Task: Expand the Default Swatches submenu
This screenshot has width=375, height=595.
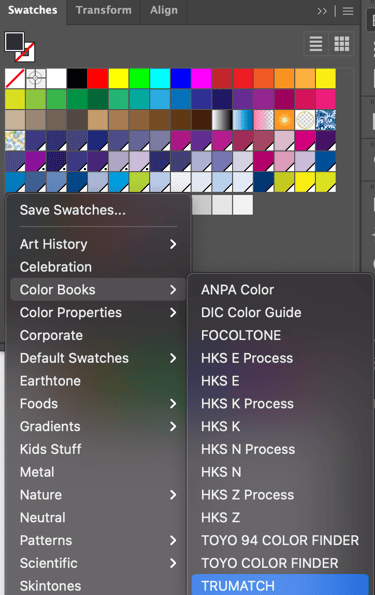Action: coord(98,358)
